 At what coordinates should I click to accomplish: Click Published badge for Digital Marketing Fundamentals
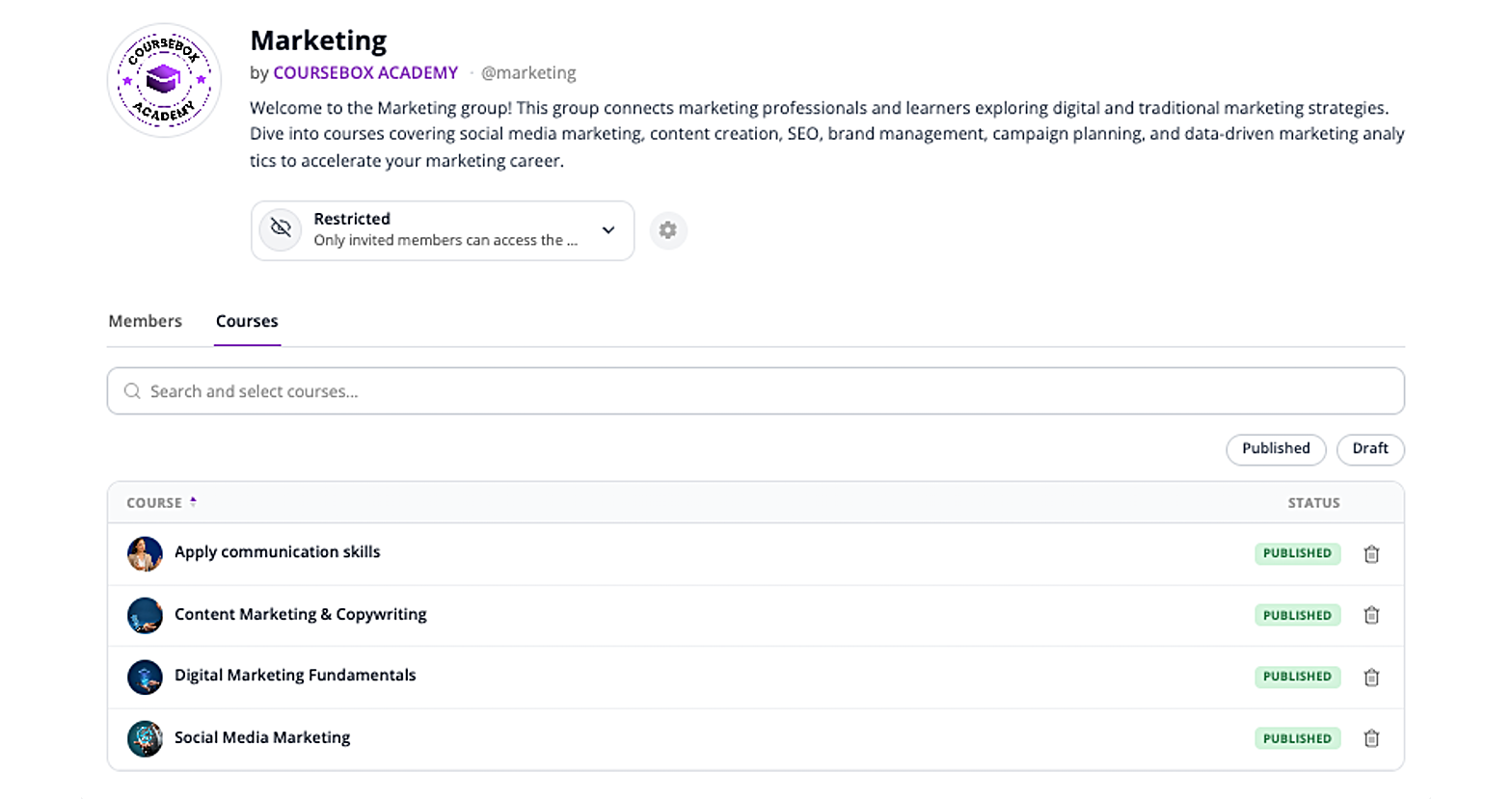1297,677
